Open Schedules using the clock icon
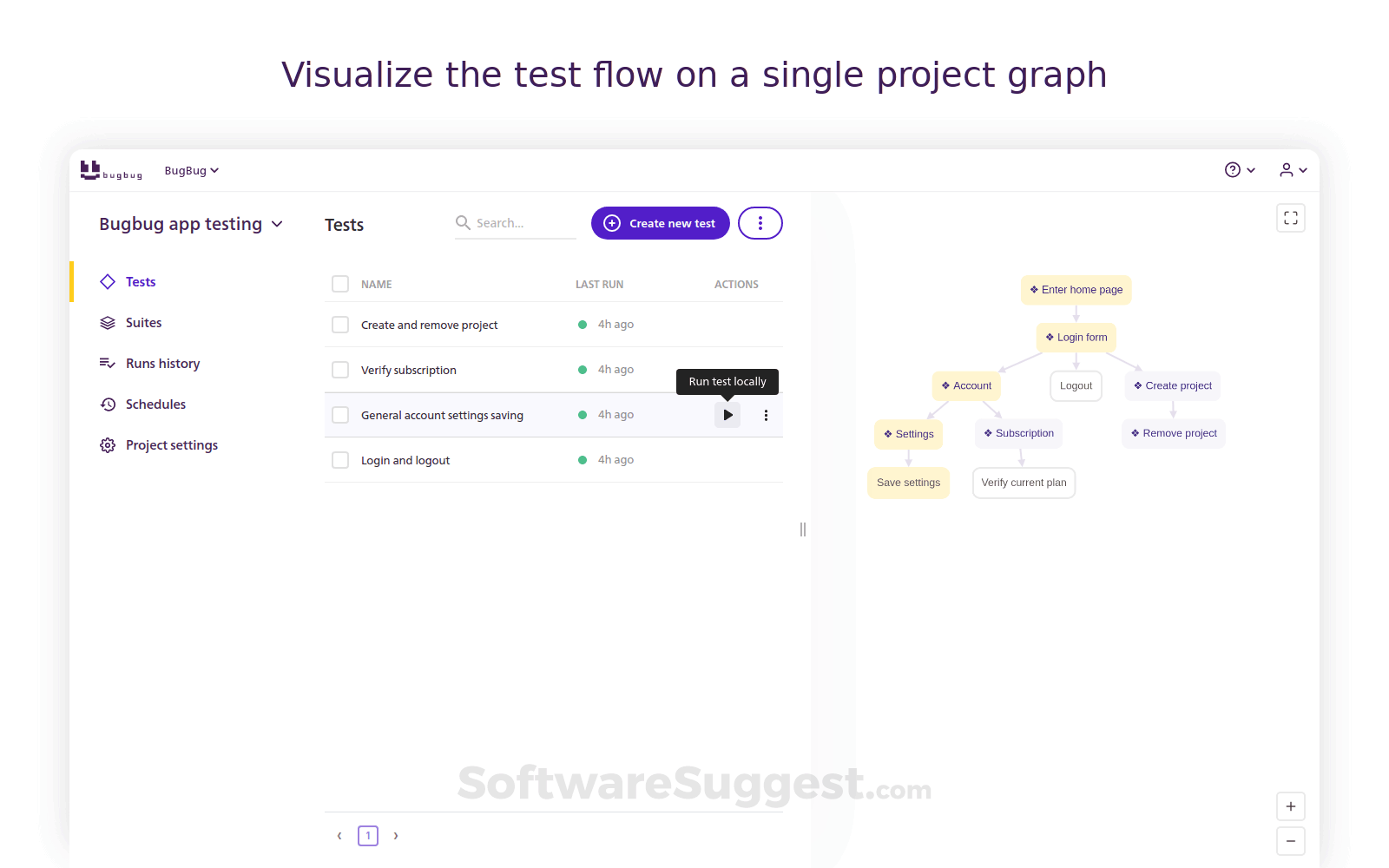 pos(107,404)
